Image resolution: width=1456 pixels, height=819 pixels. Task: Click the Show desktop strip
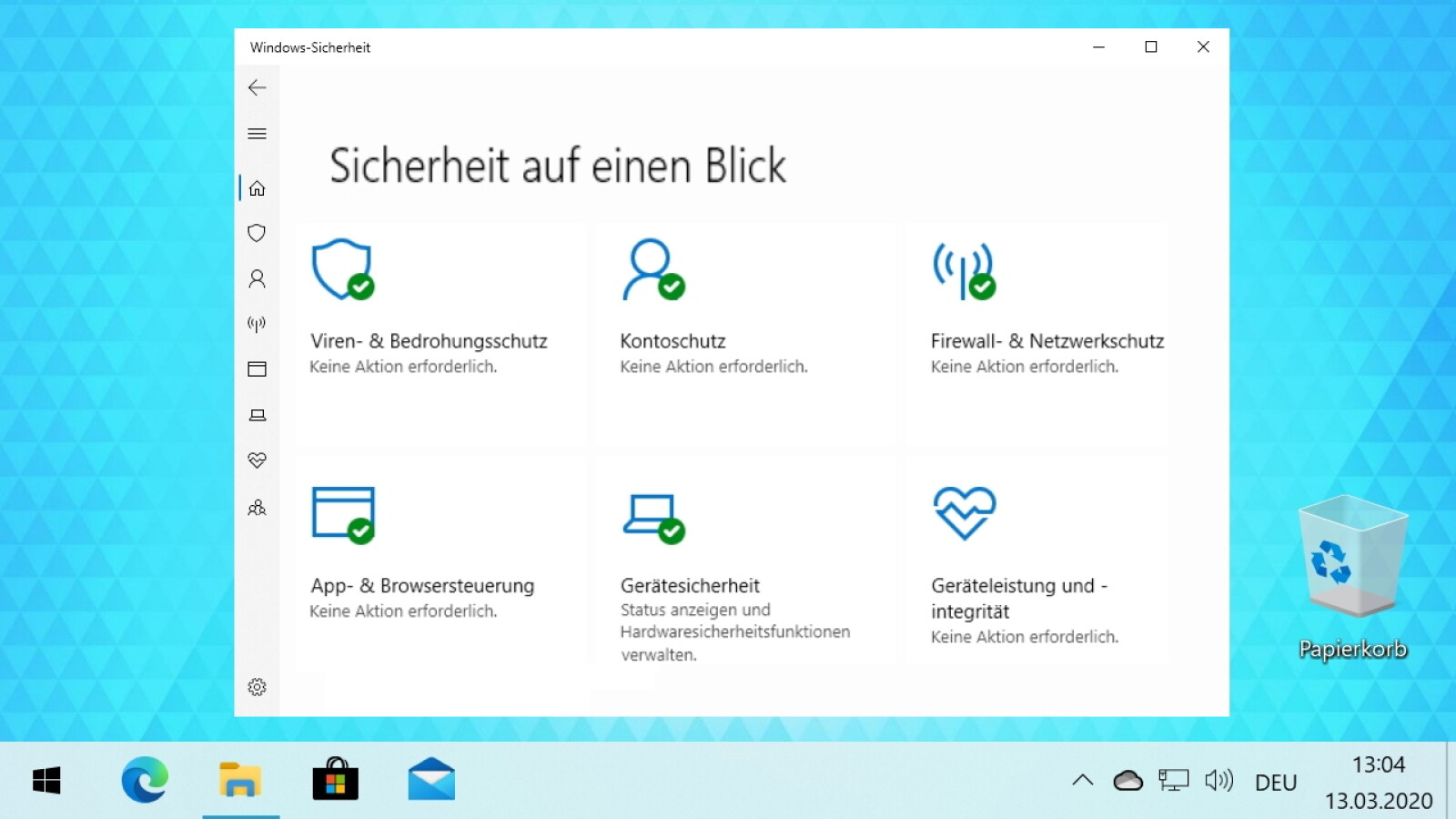1451,781
